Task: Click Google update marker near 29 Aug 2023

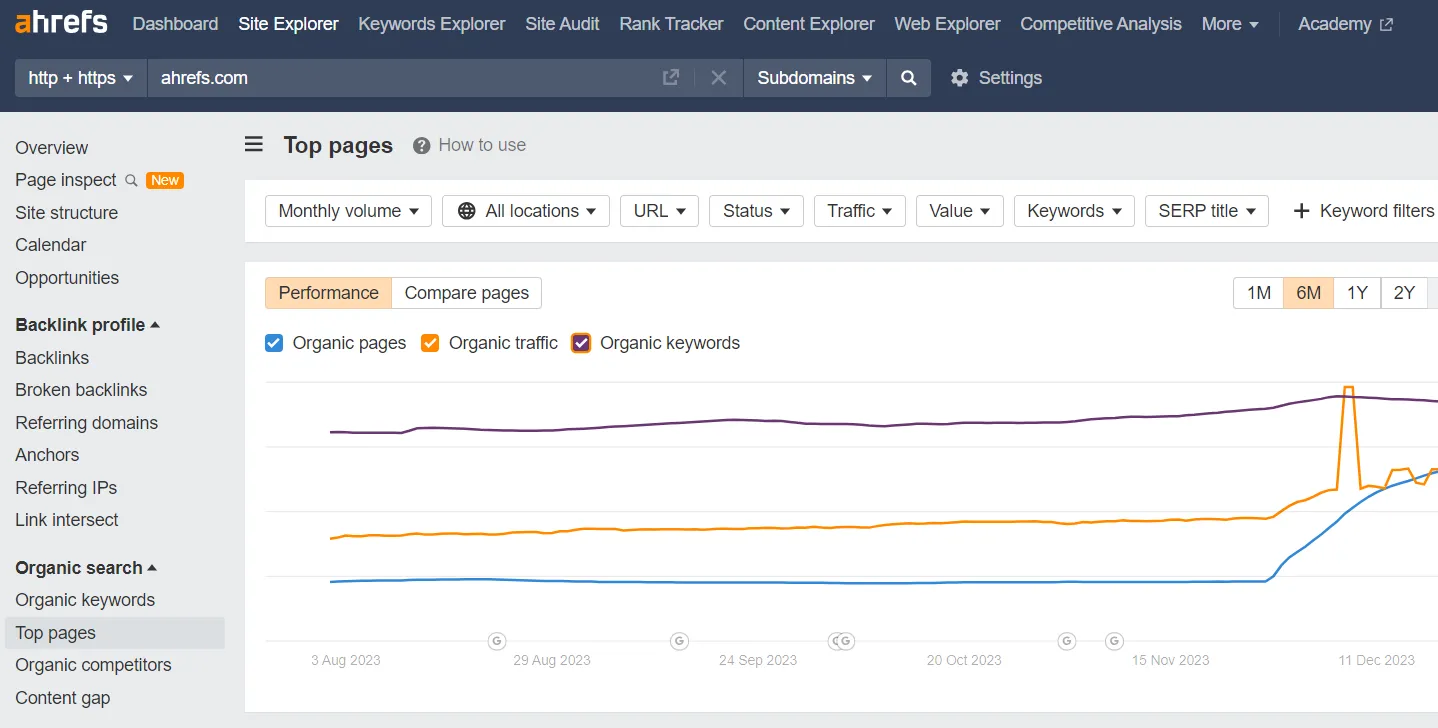Action: coord(497,640)
